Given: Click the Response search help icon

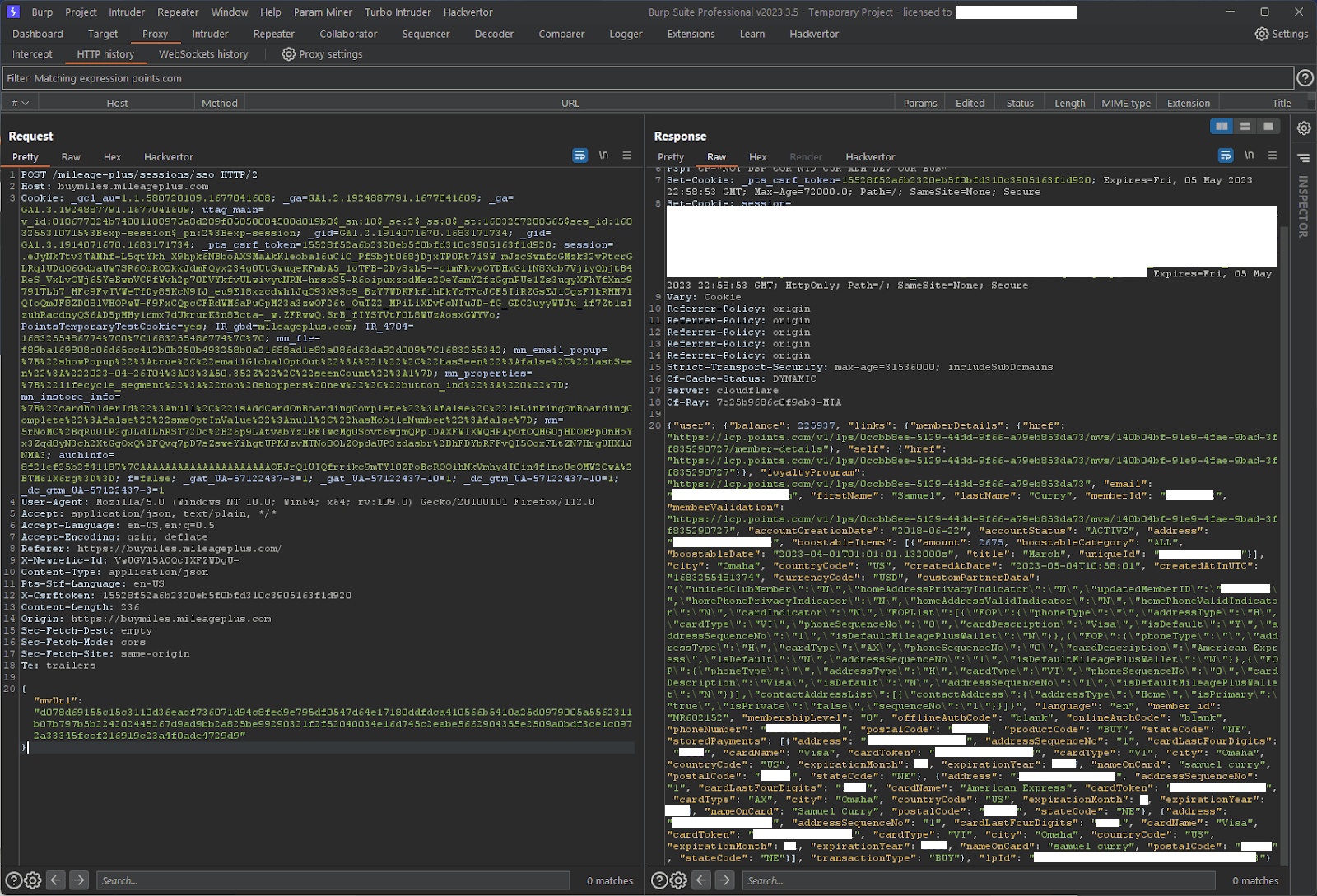Looking at the screenshot, I should (x=659, y=880).
